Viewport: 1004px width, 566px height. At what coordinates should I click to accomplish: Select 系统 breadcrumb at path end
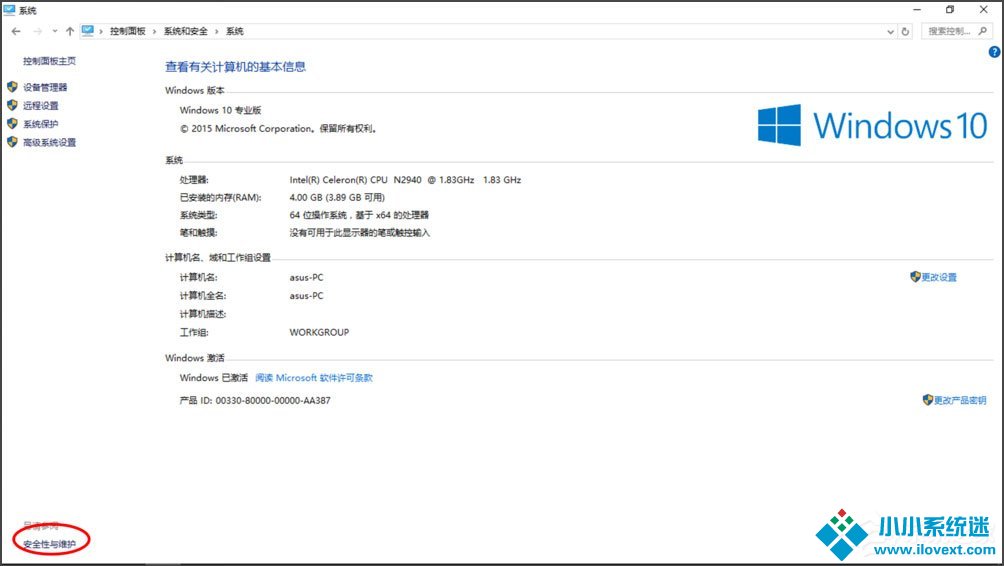(x=234, y=31)
